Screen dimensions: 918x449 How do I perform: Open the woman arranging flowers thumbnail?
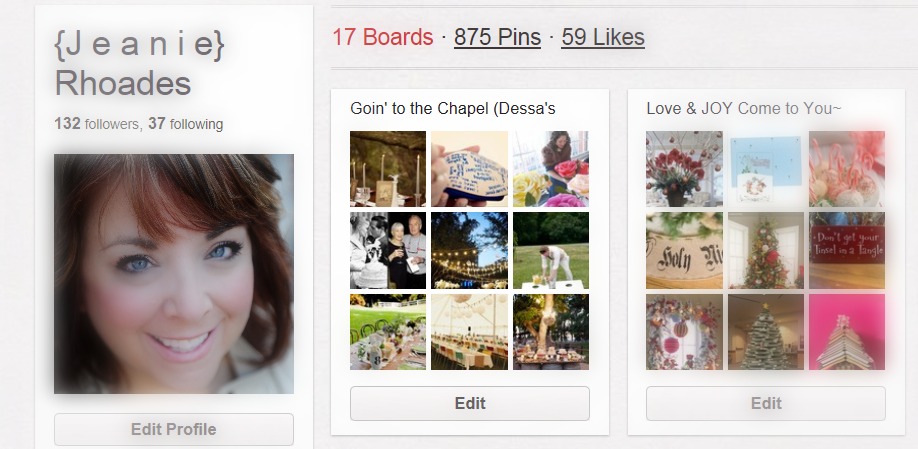point(550,169)
